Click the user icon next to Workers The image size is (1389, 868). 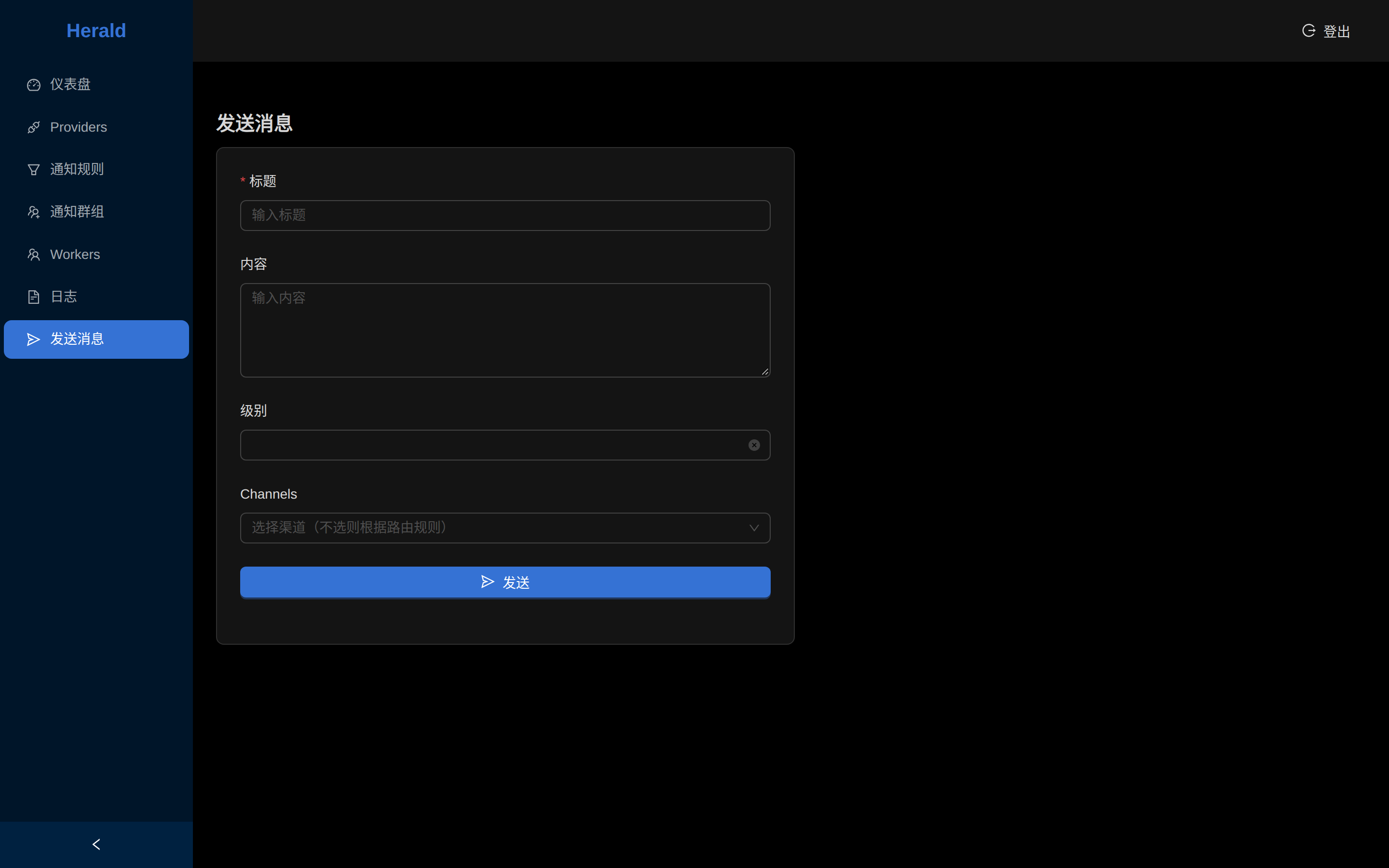tap(34, 255)
